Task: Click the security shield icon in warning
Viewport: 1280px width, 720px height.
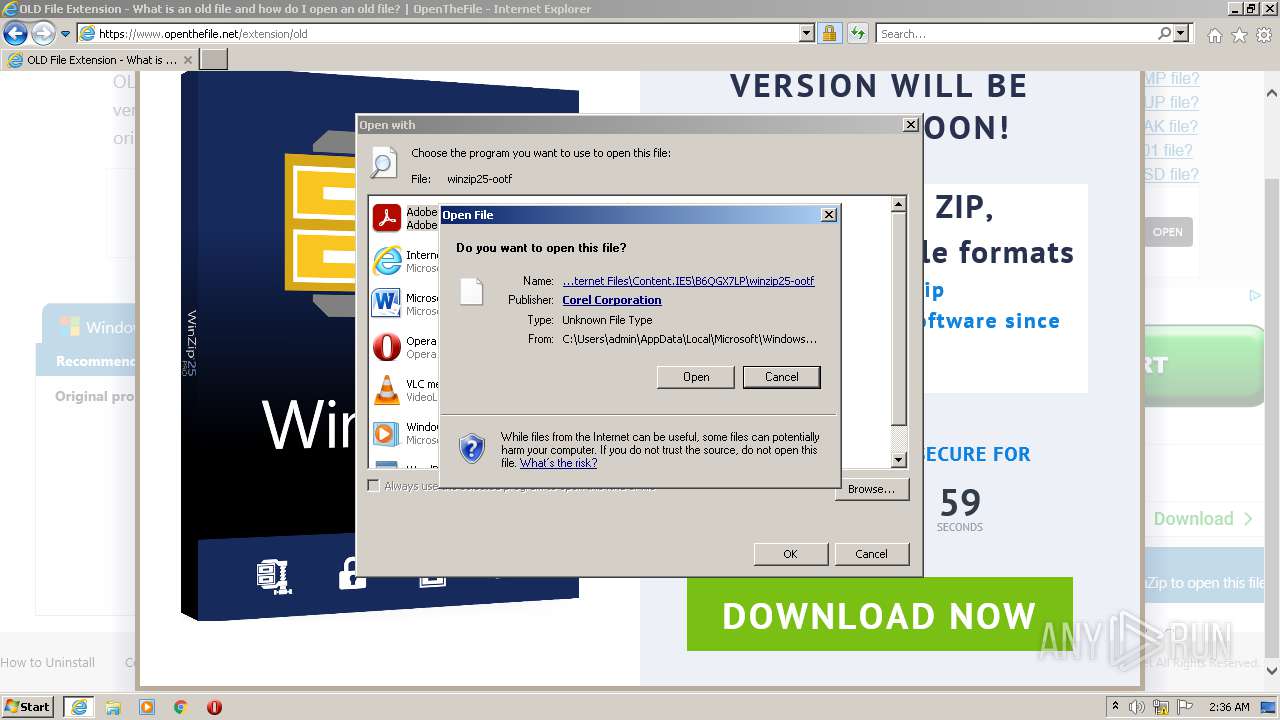Action: pyautogui.click(x=472, y=447)
